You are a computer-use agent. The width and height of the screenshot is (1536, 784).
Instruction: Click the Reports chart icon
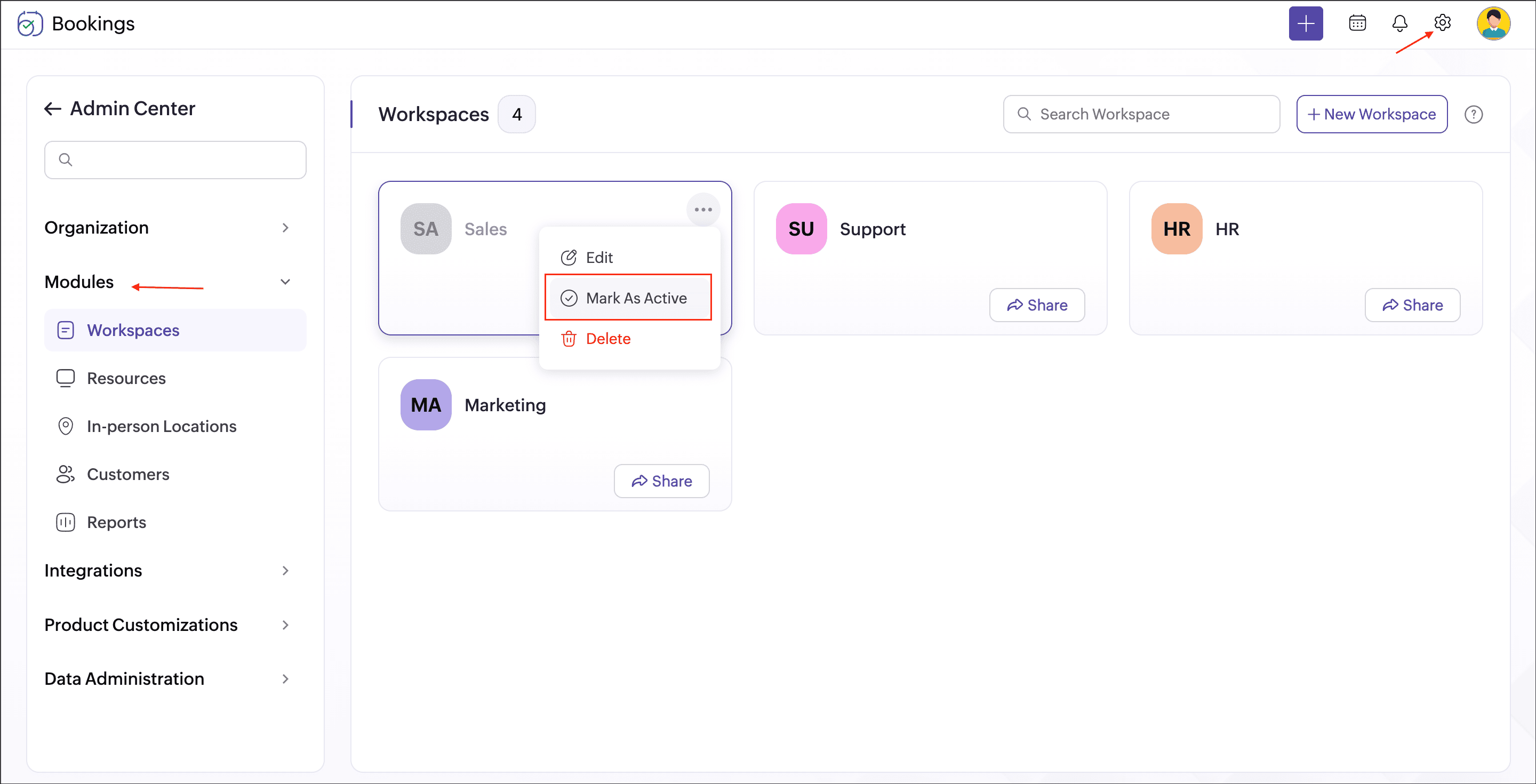66,522
